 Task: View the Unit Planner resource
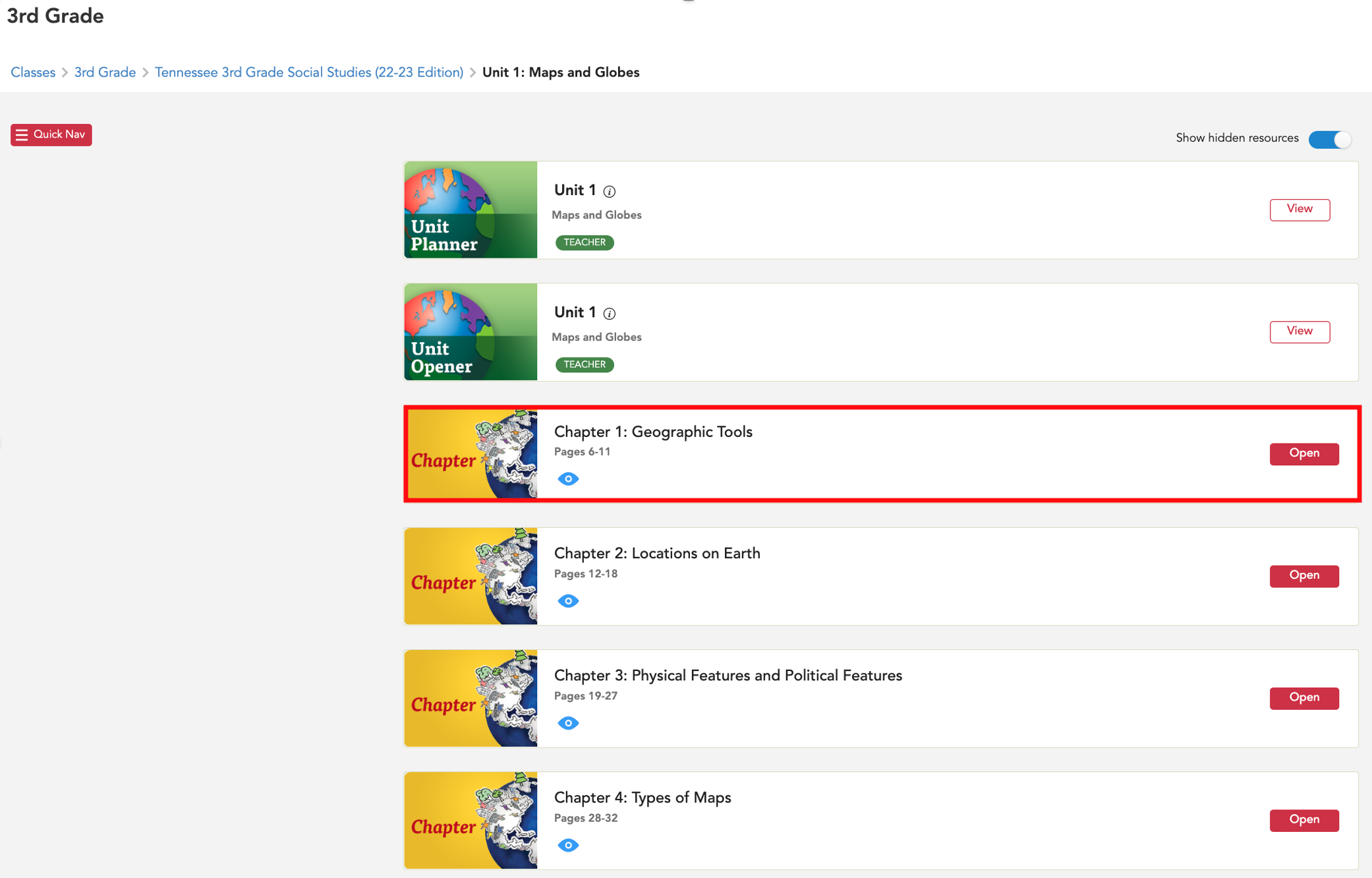point(1300,209)
